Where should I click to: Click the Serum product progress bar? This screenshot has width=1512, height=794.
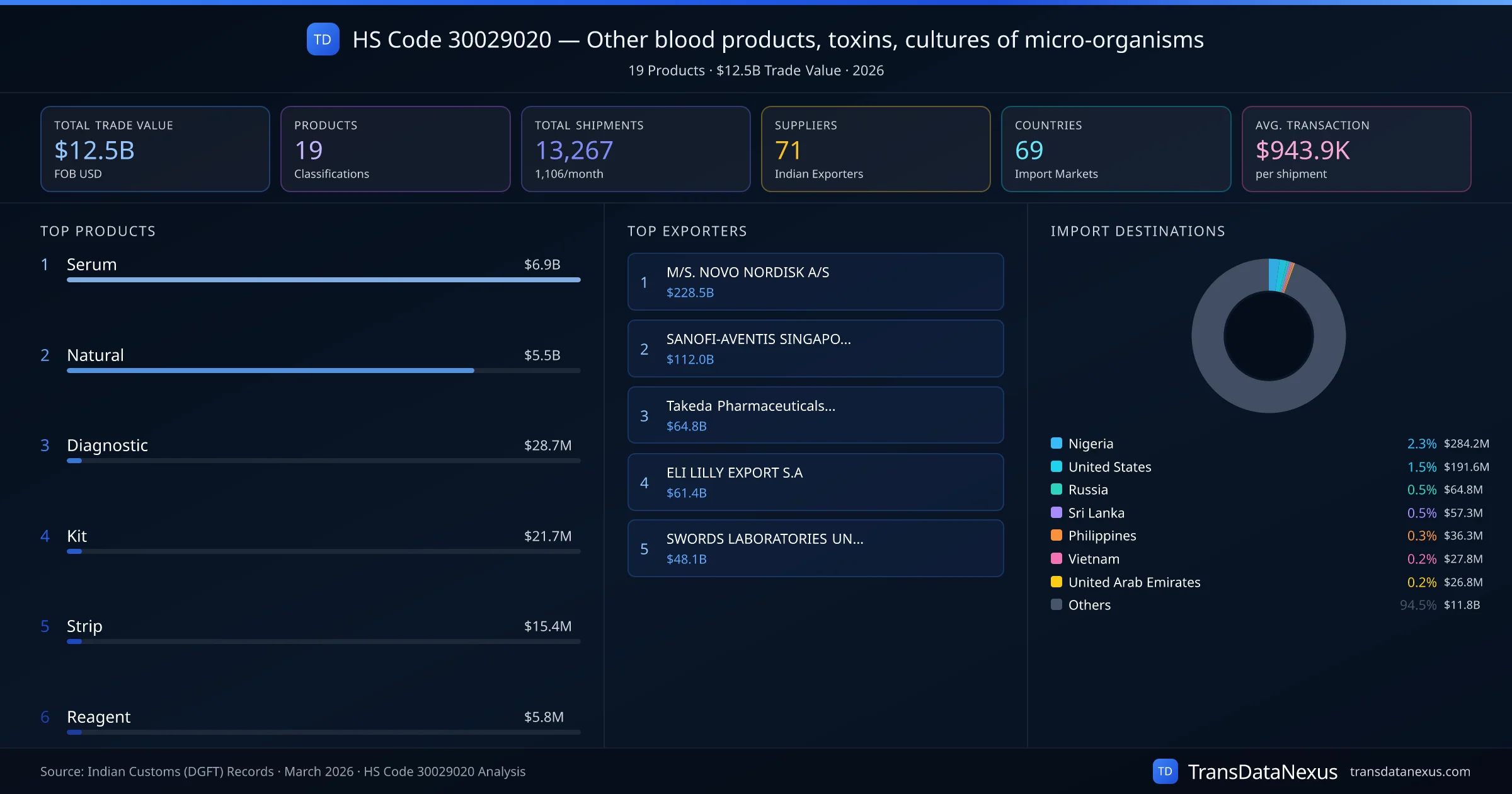pyautogui.click(x=323, y=280)
